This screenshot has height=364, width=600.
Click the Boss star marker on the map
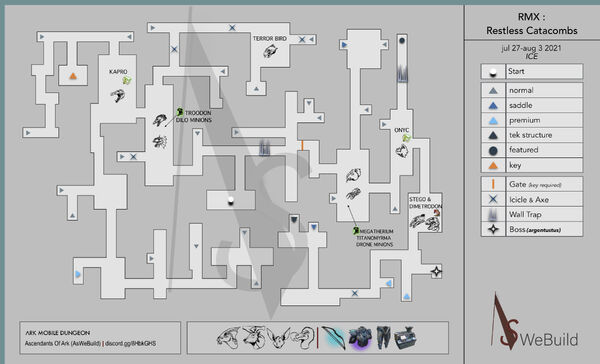click(436, 271)
